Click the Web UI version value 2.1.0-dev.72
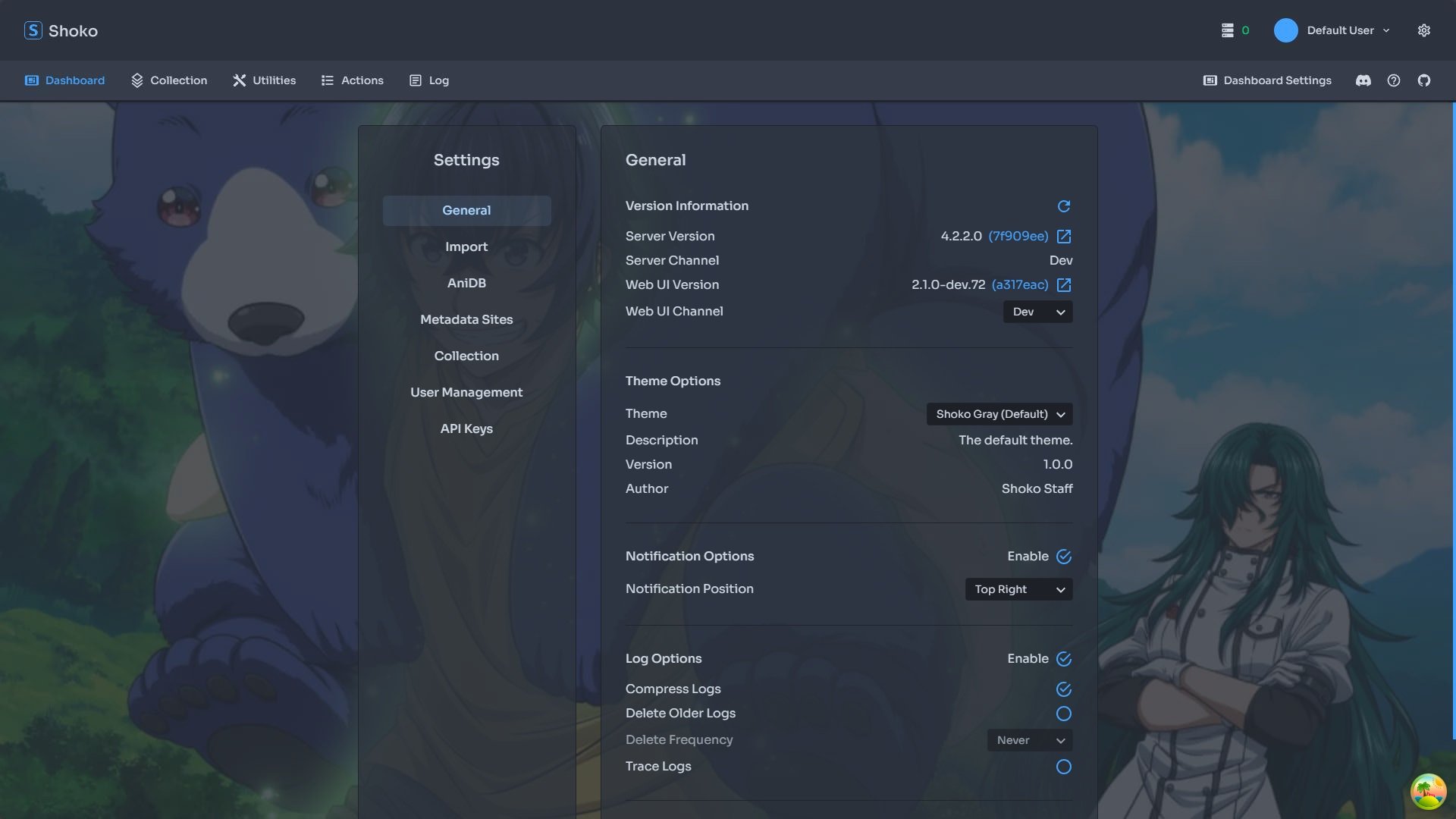This screenshot has height=819, width=1456. point(948,285)
